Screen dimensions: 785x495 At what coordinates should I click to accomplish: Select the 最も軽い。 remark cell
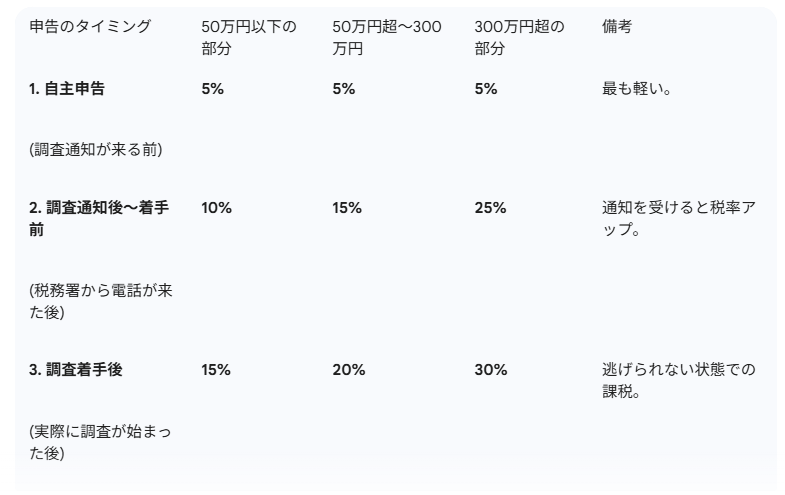[x=637, y=89]
